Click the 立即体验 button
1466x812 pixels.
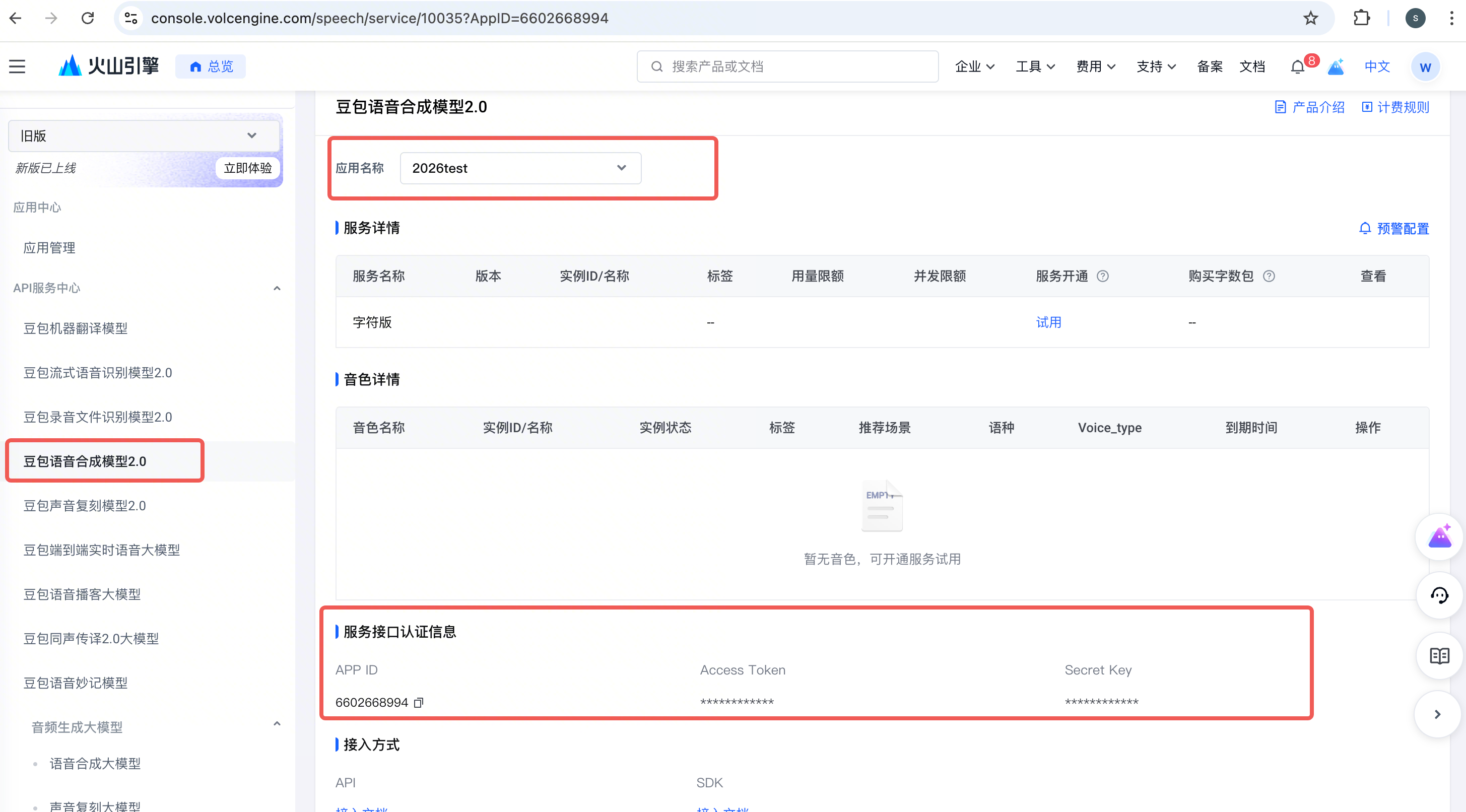[x=247, y=168]
